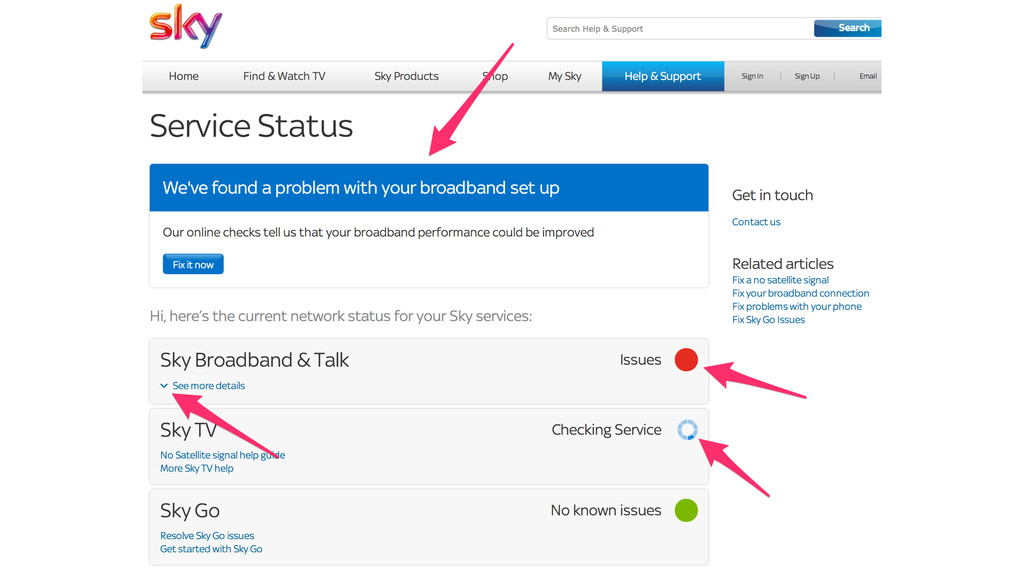Click the red Issues status indicator
1024x576 pixels.
[686, 360]
